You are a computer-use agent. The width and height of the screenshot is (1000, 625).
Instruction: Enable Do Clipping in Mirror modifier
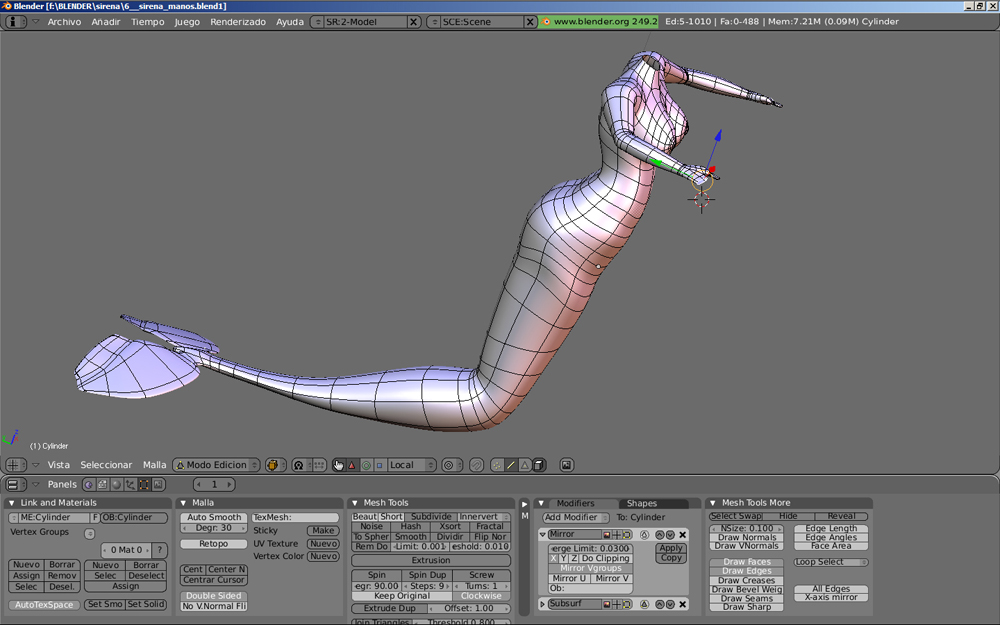point(606,558)
